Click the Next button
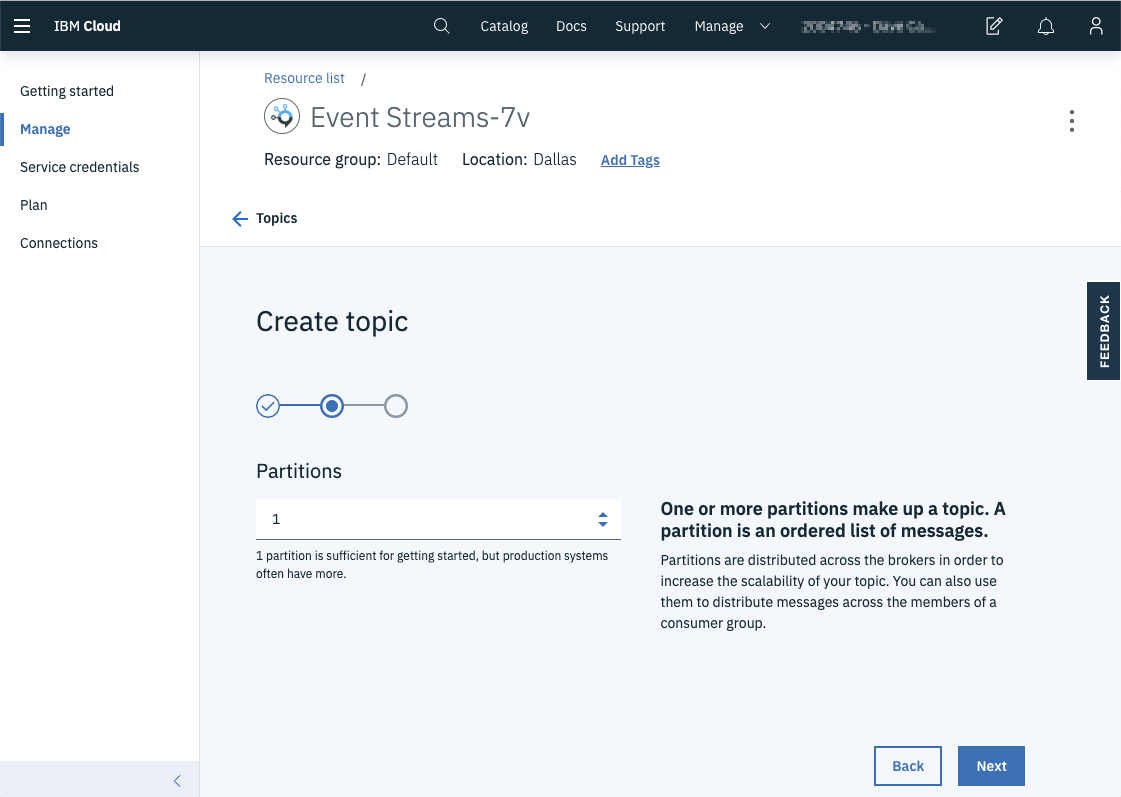The width and height of the screenshot is (1121, 797). pos(991,766)
